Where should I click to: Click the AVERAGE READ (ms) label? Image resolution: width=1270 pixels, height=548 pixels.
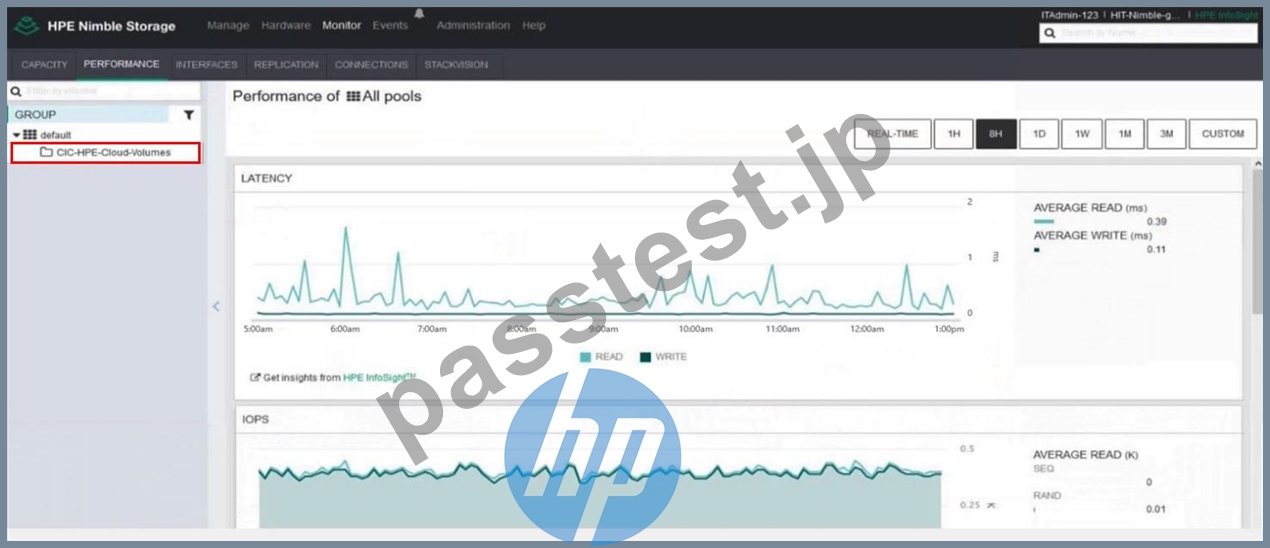(x=1090, y=208)
